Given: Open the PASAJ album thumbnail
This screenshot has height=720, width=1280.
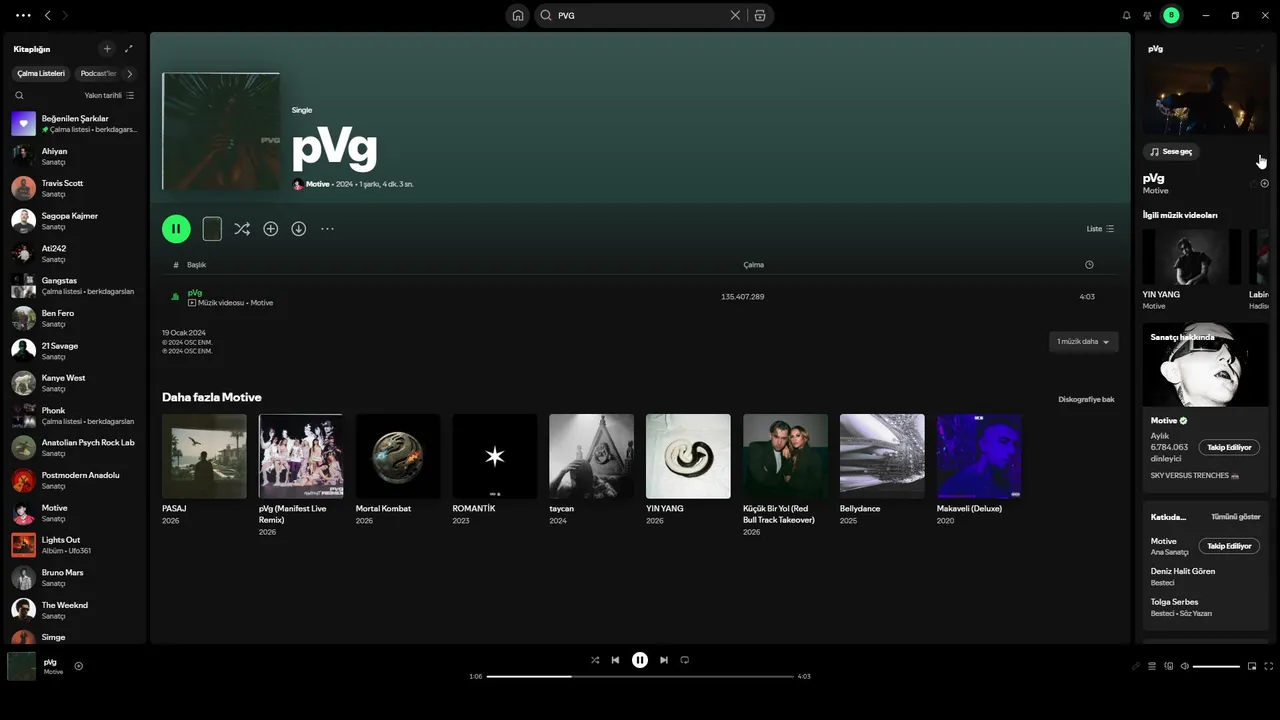Looking at the screenshot, I should pos(204,456).
